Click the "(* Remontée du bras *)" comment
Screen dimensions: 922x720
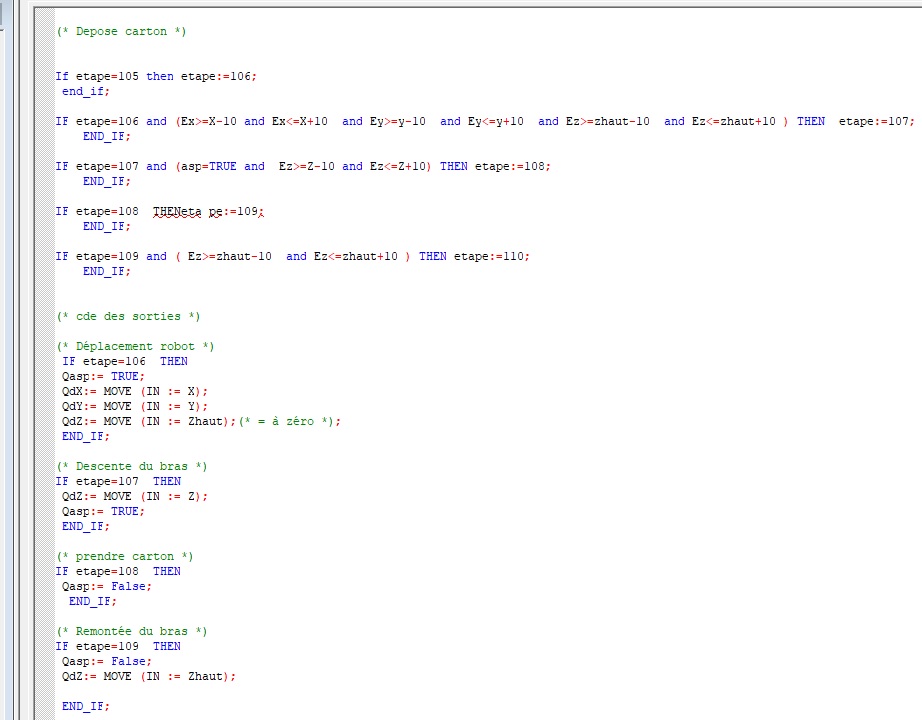(131, 632)
